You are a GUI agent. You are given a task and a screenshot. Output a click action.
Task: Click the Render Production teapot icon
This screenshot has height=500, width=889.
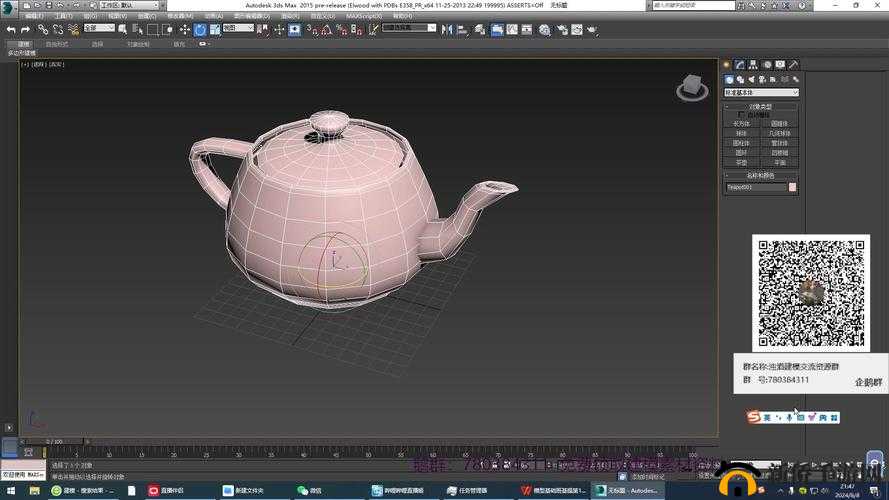592,29
